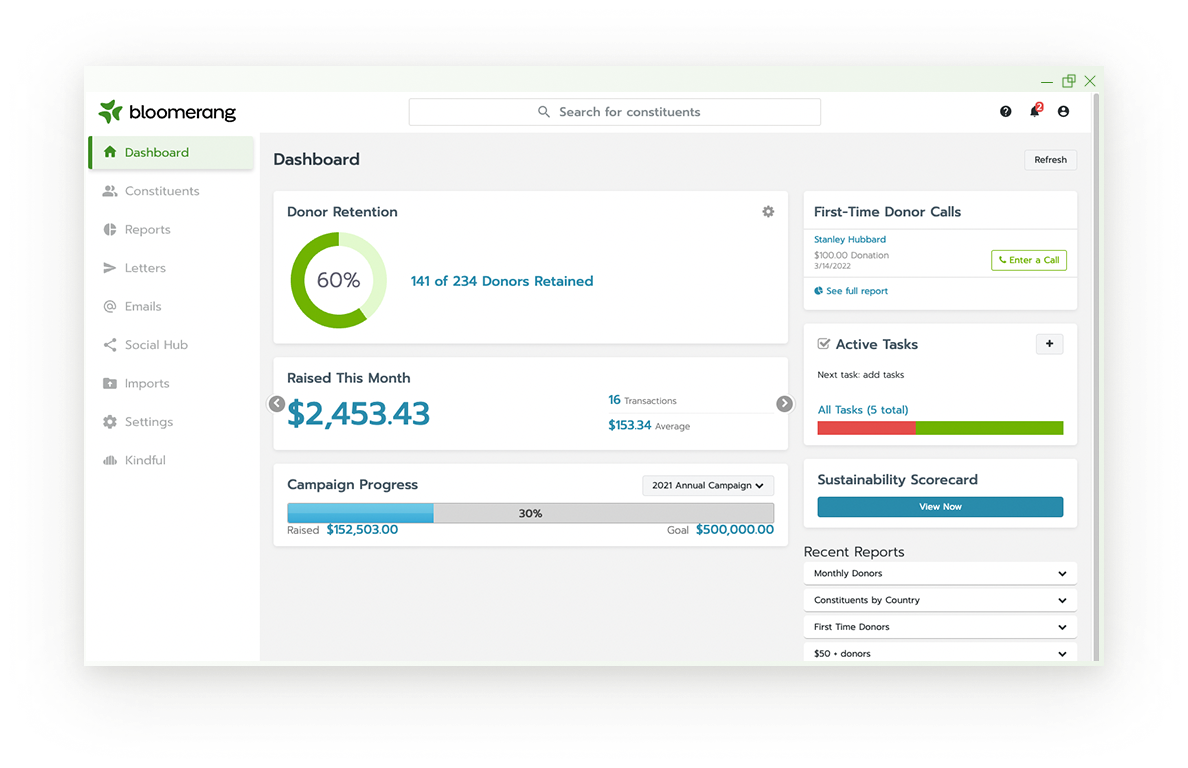Open All Tasks (5 total) link
This screenshot has height=768, width=1188.
[x=862, y=410]
